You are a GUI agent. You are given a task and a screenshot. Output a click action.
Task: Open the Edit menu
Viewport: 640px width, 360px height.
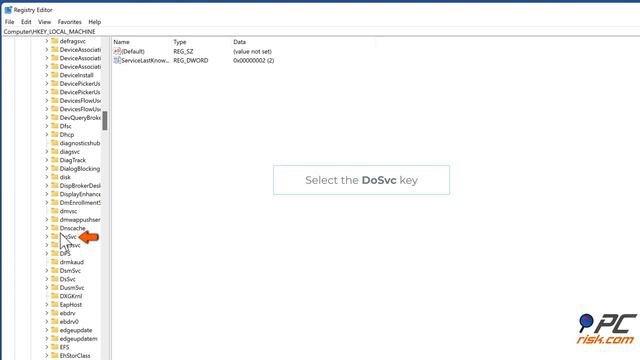click(x=26, y=22)
